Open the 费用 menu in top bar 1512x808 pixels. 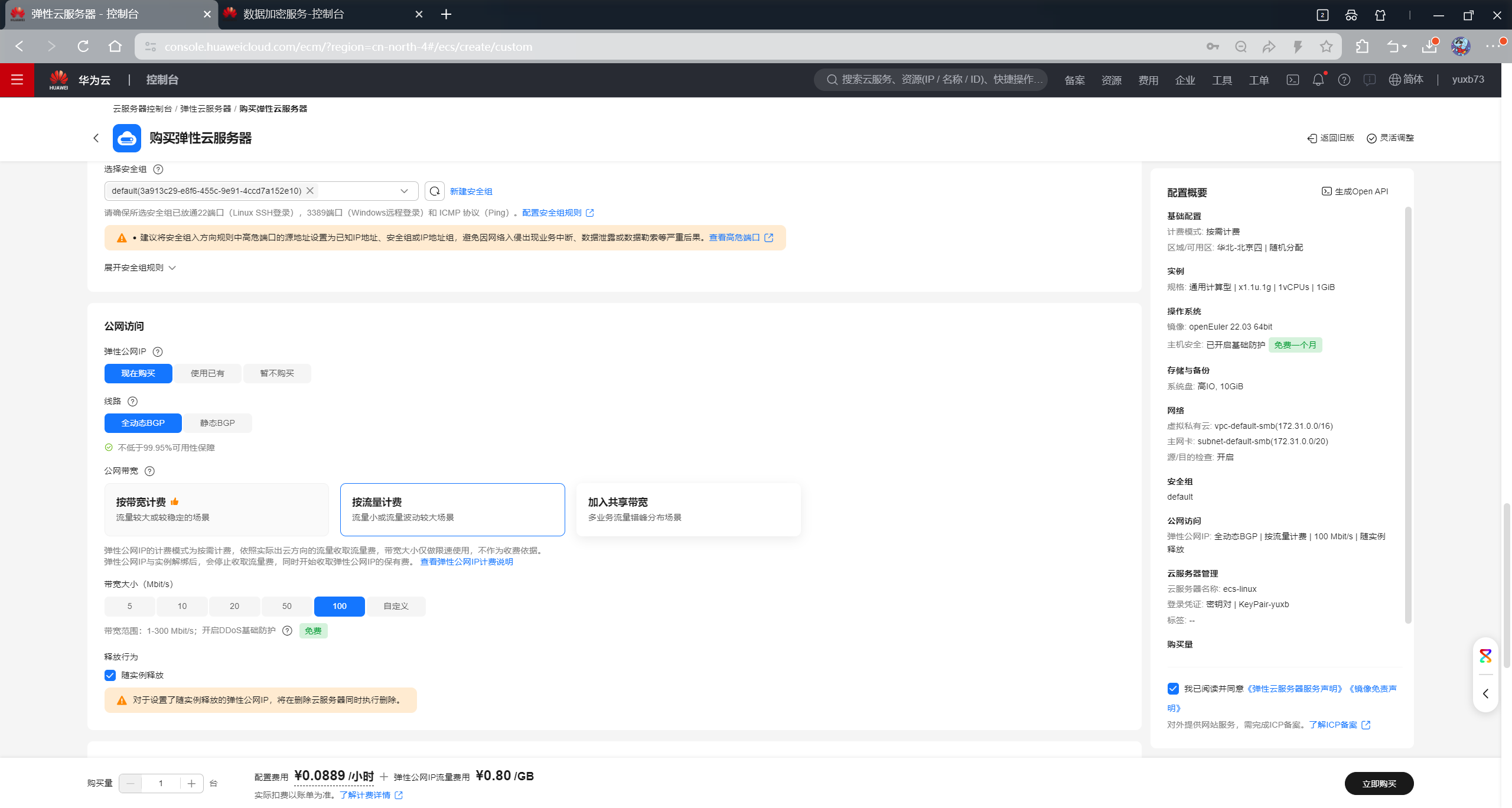pos(1148,80)
